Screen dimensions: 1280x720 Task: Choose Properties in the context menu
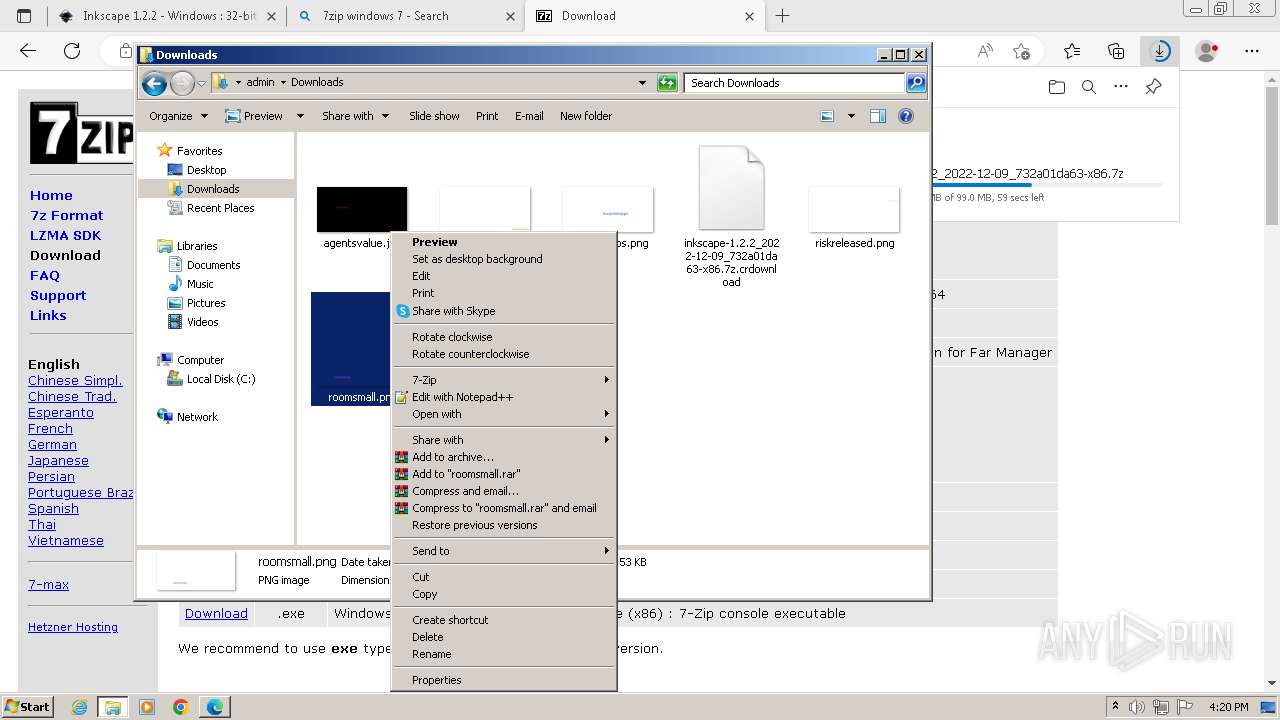tap(503, 680)
